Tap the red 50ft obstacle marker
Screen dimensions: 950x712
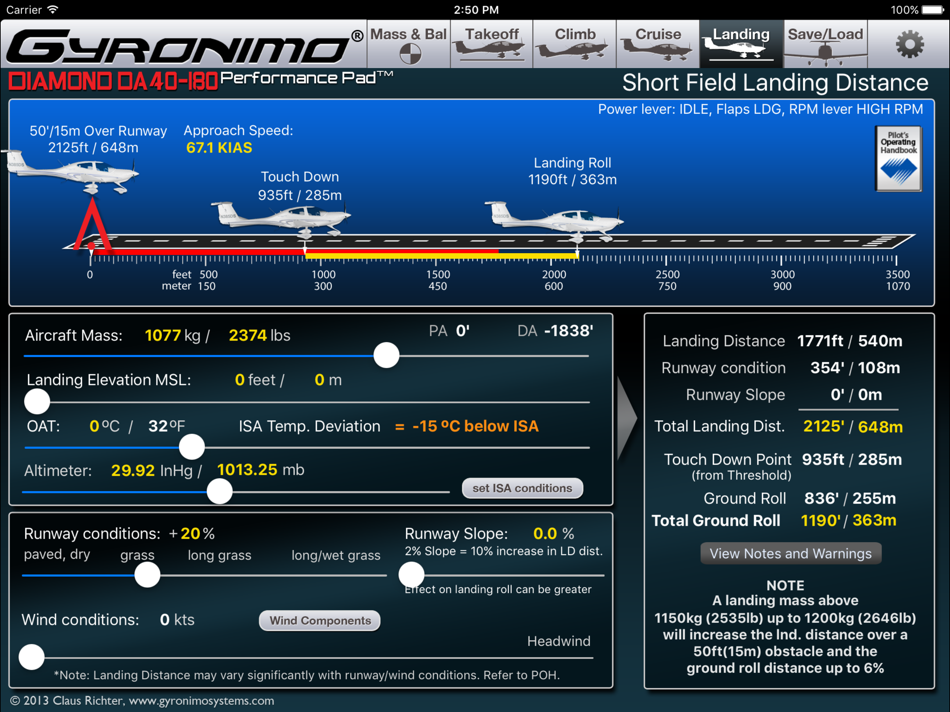(x=92, y=224)
